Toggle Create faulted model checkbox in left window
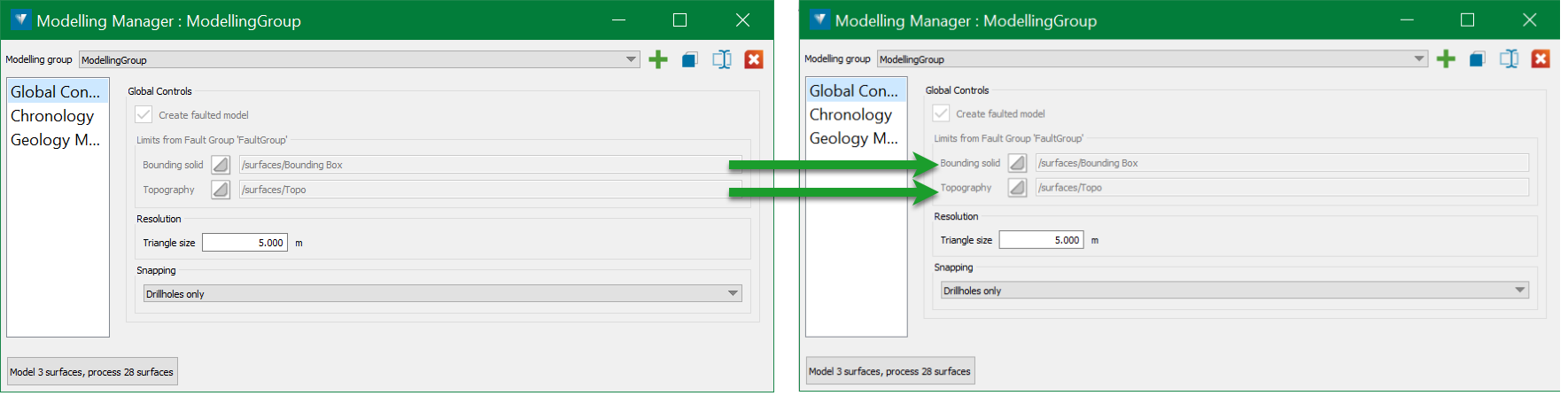1568x396 pixels. click(144, 115)
